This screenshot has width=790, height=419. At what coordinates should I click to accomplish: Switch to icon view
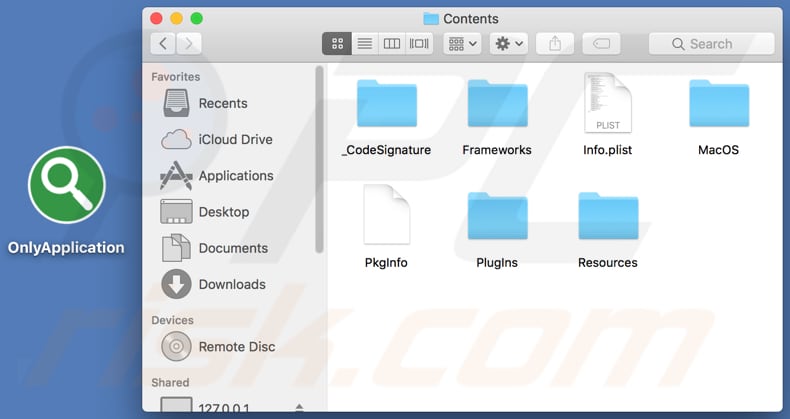[x=337, y=44]
